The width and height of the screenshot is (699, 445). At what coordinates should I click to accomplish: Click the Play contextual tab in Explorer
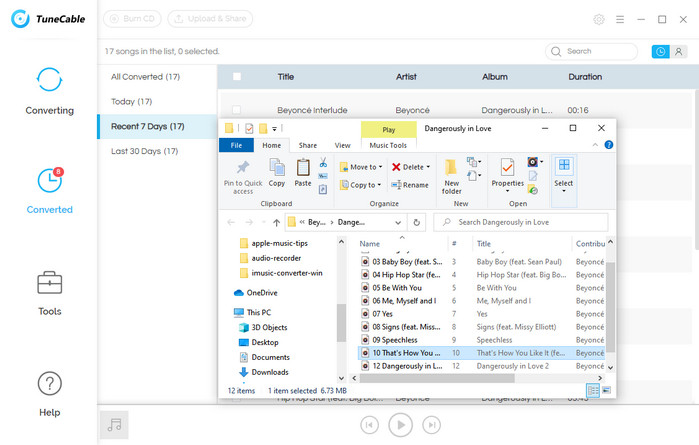[x=388, y=130]
